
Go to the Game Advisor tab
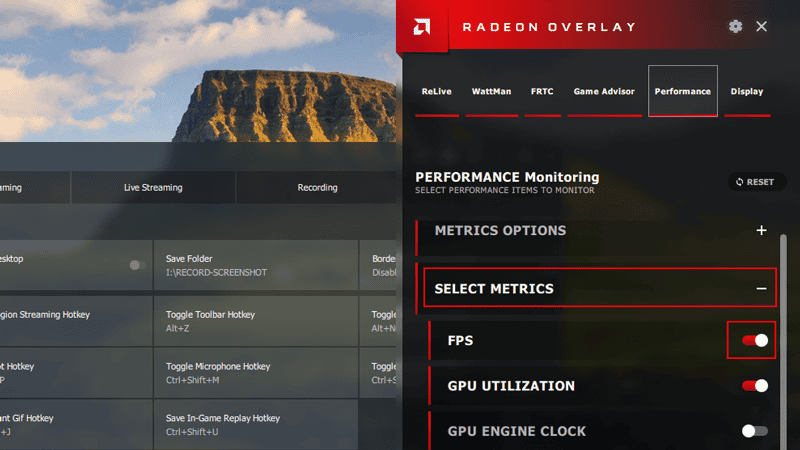(x=604, y=92)
